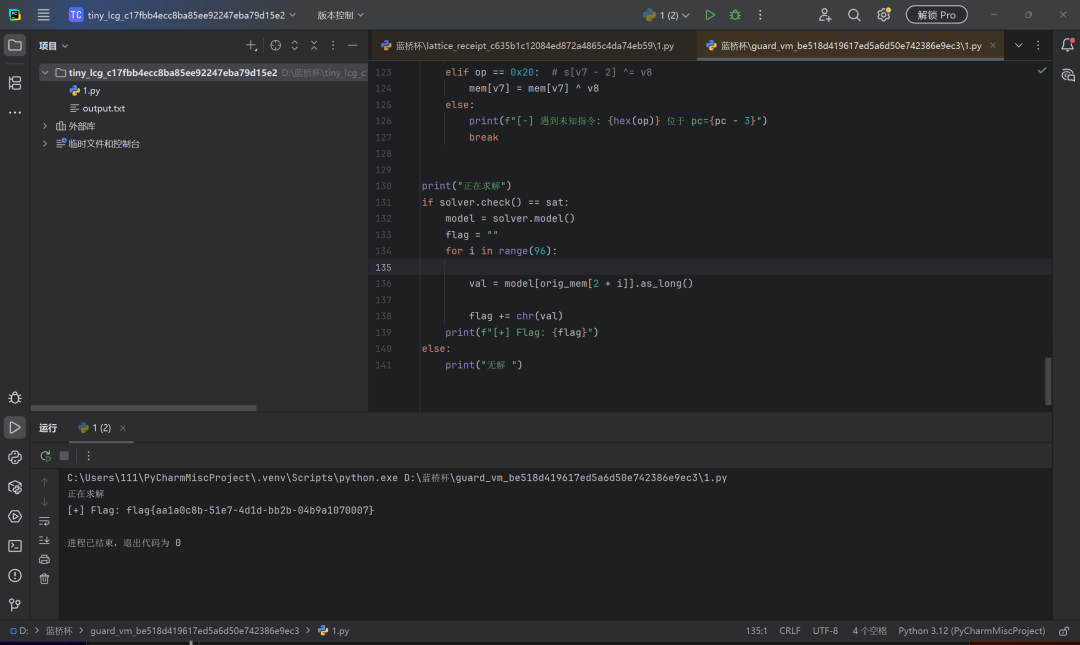Open the Terminal tool window
Screen dimensions: 1080x645
[14, 546]
